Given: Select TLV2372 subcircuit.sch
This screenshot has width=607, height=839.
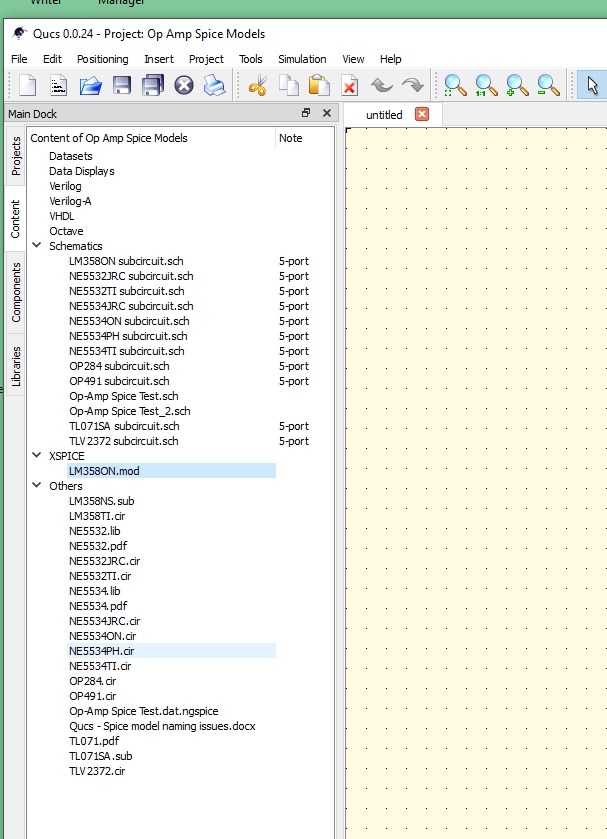Looking at the screenshot, I should pyautogui.click(x=124, y=440).
